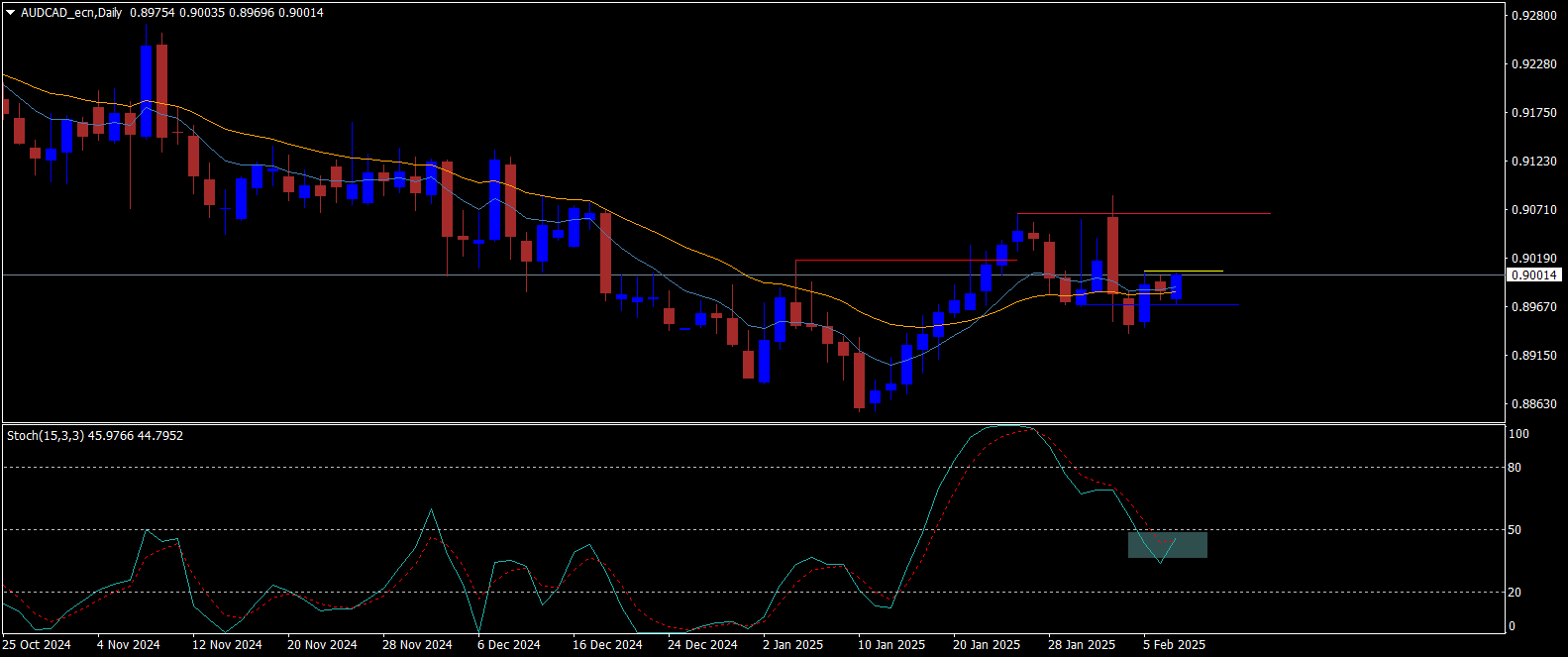Click the 0.92800 price scale label
This screenshot has width=1568, height=657.
coord(1532,15)
